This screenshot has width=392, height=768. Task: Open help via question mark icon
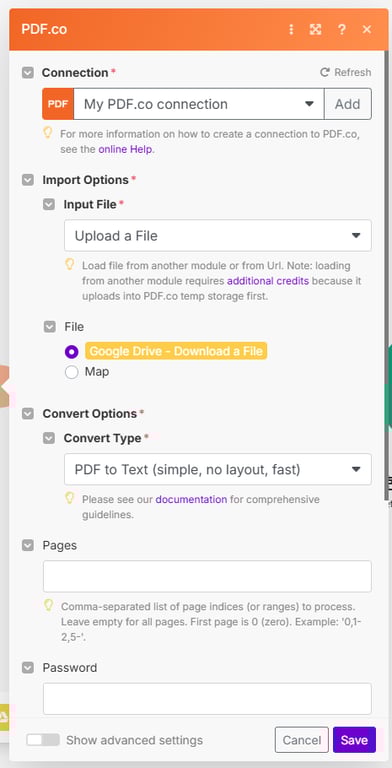pos(342,29)
